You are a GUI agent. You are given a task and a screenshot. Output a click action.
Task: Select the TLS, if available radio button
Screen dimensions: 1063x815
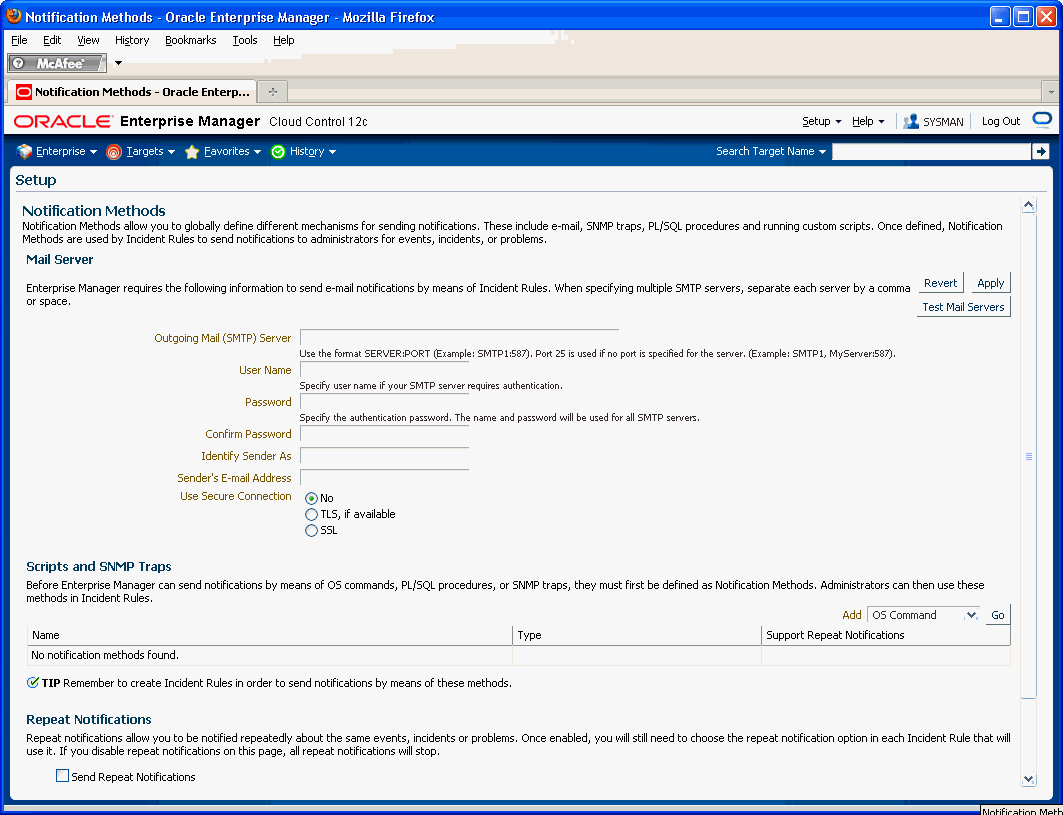coord(311,515)
